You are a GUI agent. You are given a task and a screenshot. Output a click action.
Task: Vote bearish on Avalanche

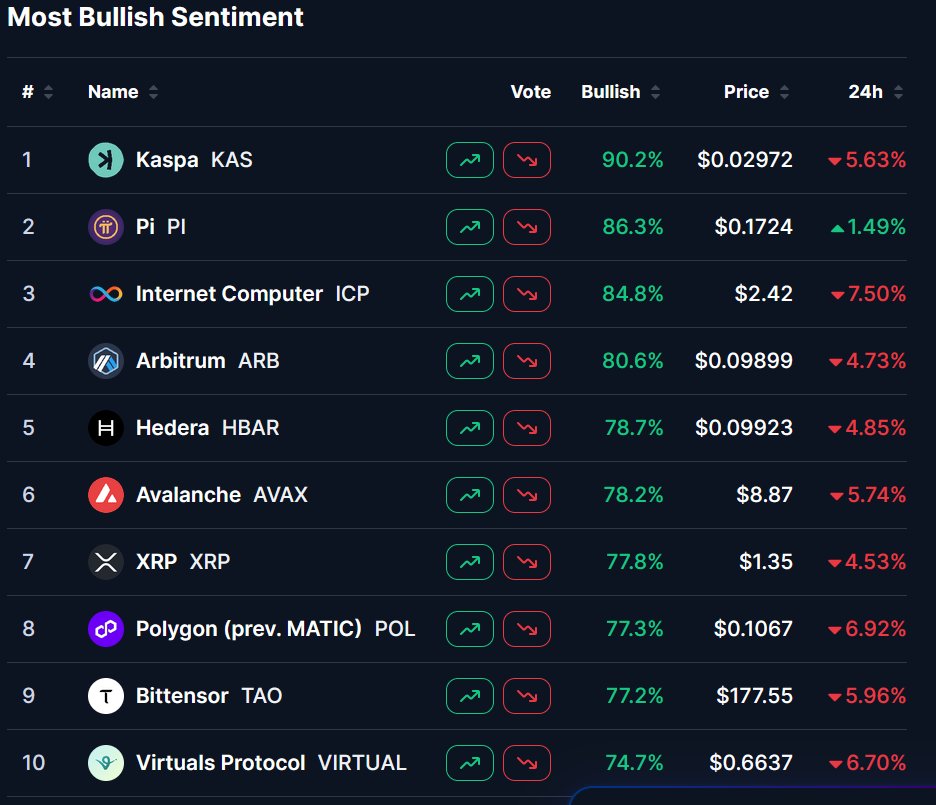pyautogui.click(x=527, y=495)
